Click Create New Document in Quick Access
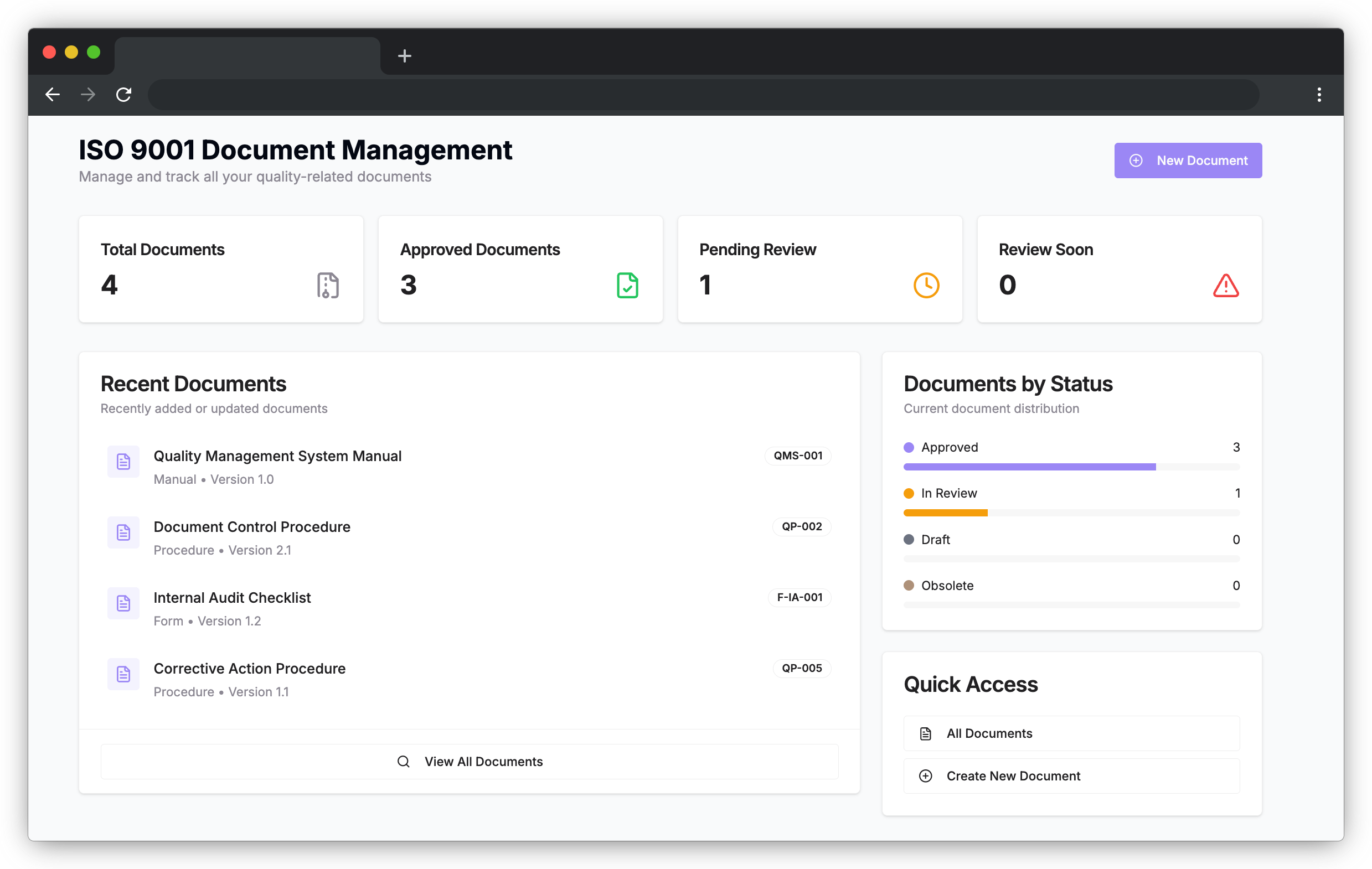This screenshot has width=1372, height=869. [1071, 775]
